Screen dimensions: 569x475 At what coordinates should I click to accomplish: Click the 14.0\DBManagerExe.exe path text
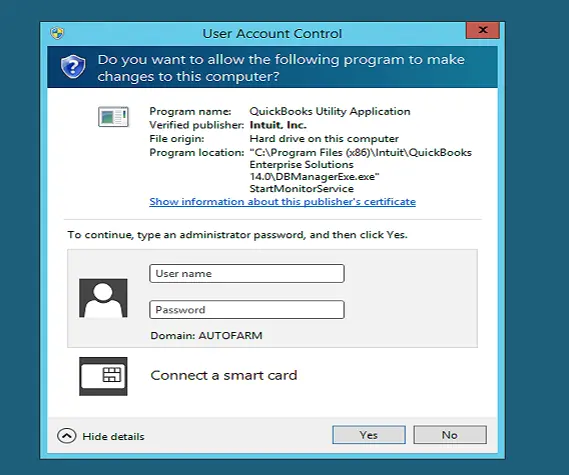(x=314, y=177)
